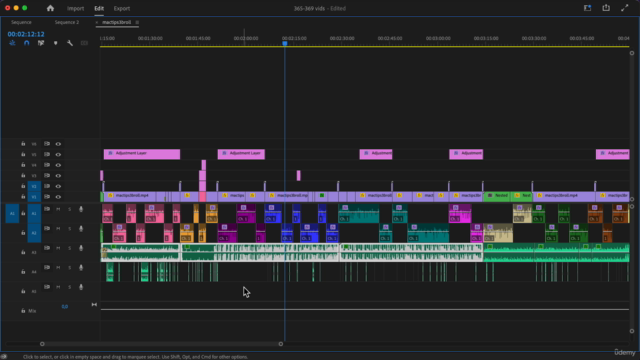
Task: Mute audio track A2
Action: (x=58, y=229)
